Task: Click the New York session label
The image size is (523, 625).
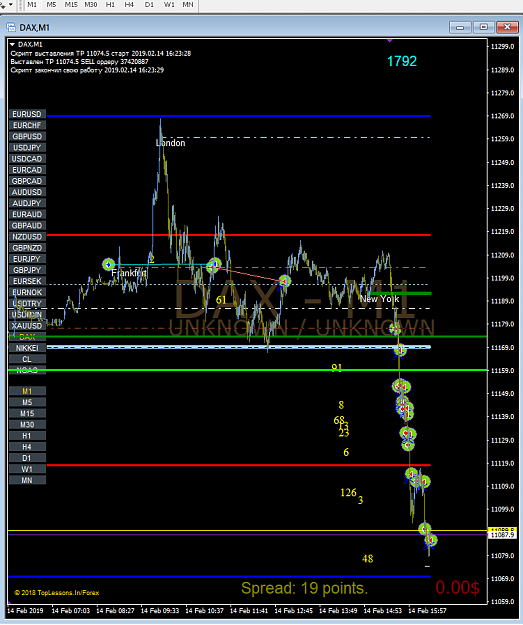Action: 379,299
